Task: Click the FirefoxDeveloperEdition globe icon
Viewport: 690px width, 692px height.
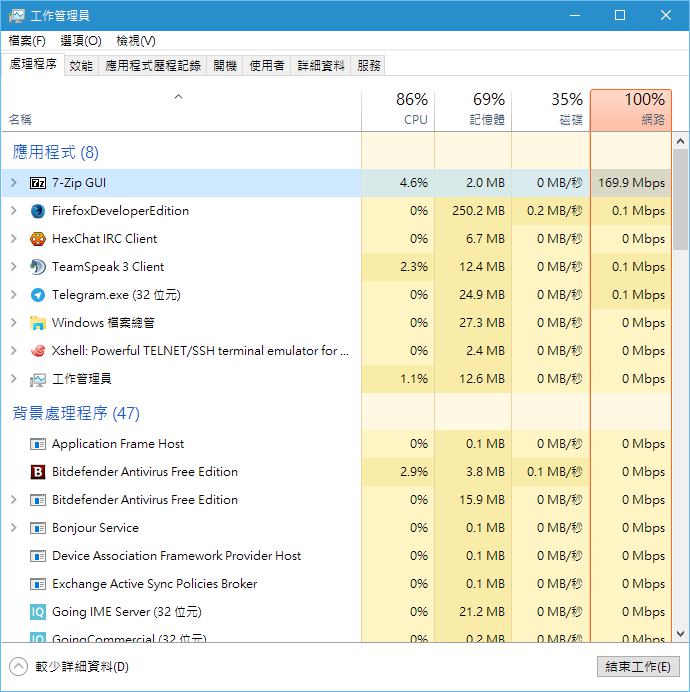Action: 38,211
